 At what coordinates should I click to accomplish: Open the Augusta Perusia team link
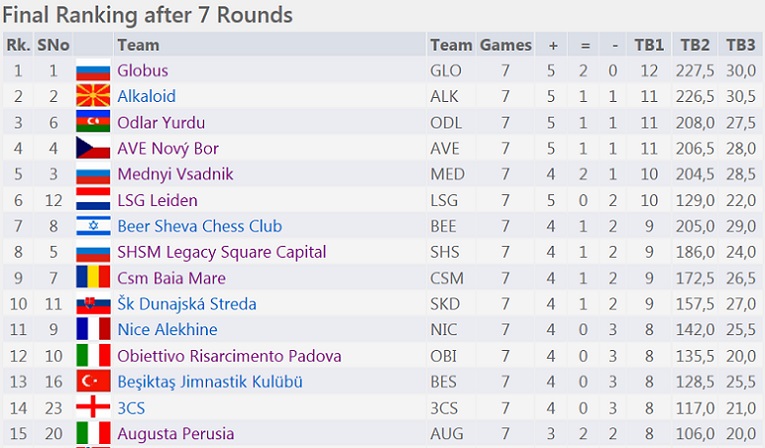pyautogui.click(x=175, y=434)
